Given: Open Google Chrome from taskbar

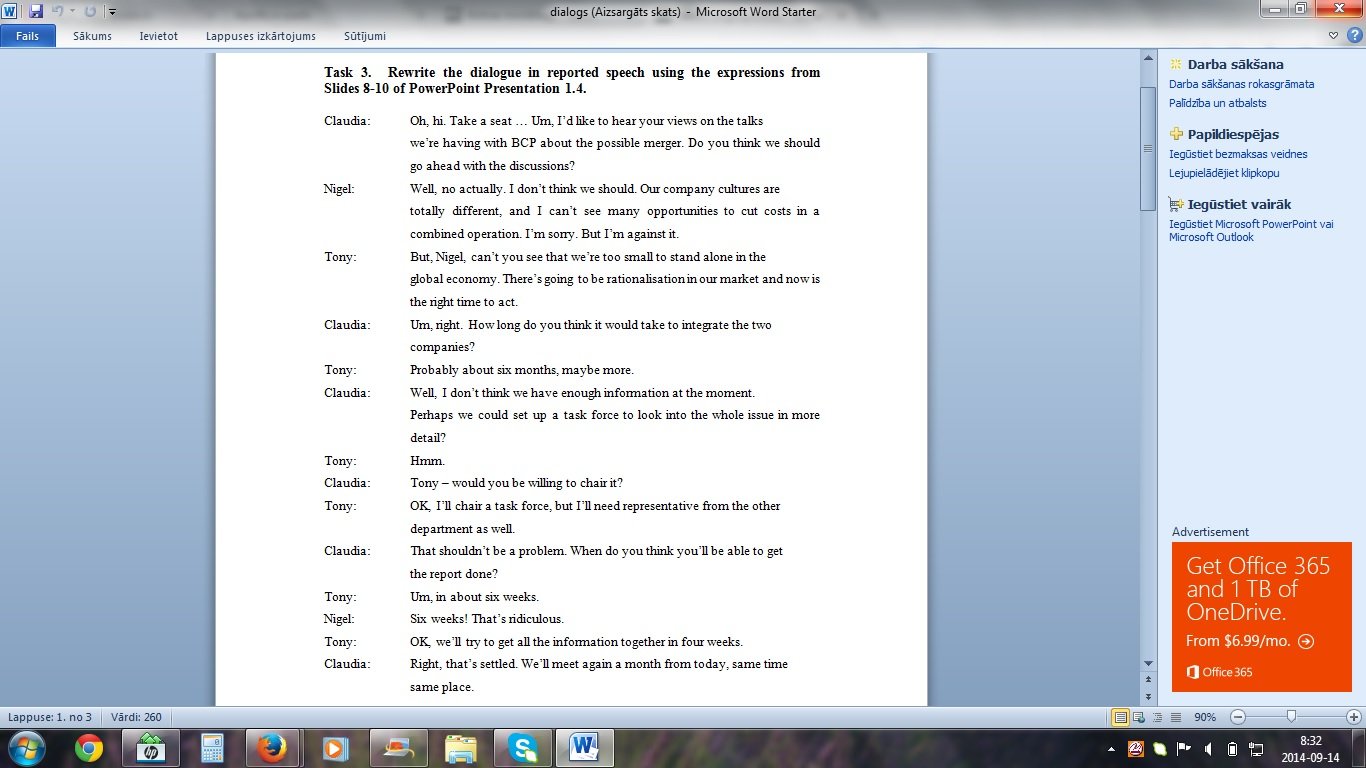Looking at the screenshot, I should point(89,748).
